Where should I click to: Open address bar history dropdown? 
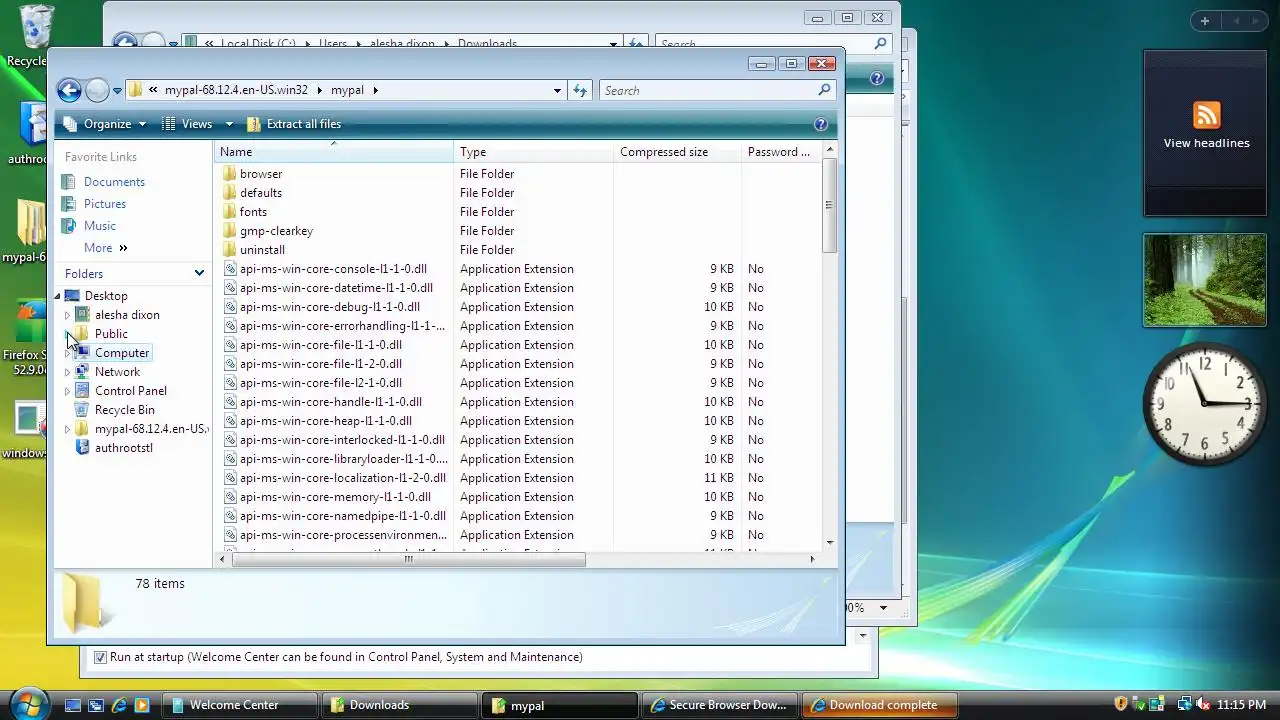click(x=557, y=90)
